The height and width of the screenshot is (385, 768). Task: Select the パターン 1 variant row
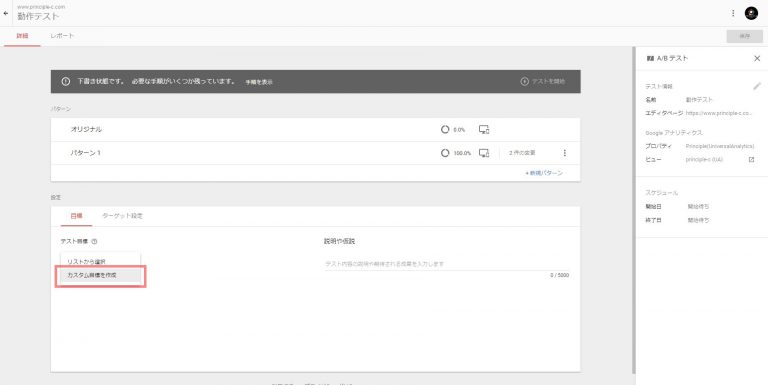click(315, 153)
